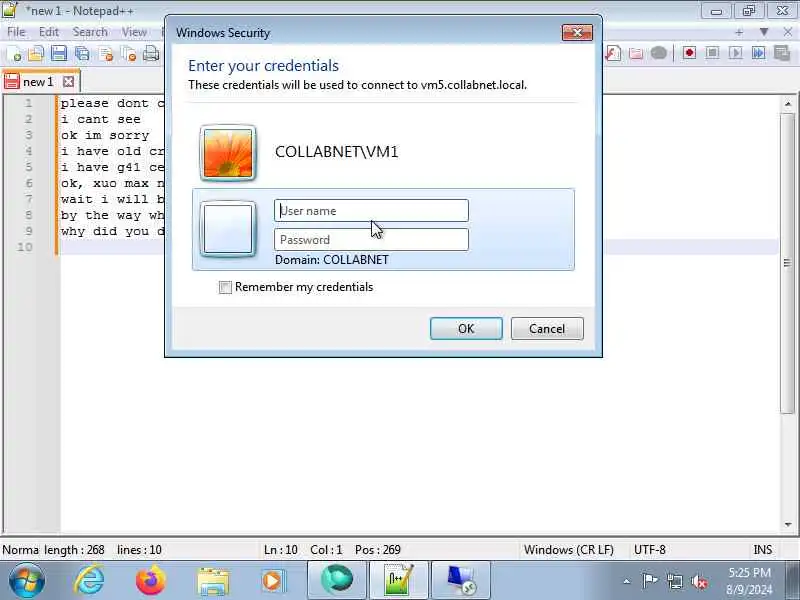Image resolution: width=800 pixels, height=600 pixels.
Task: Click the 'Ln : 10' status bar entry
Action: pyautogui.click(x=281, y=550)
